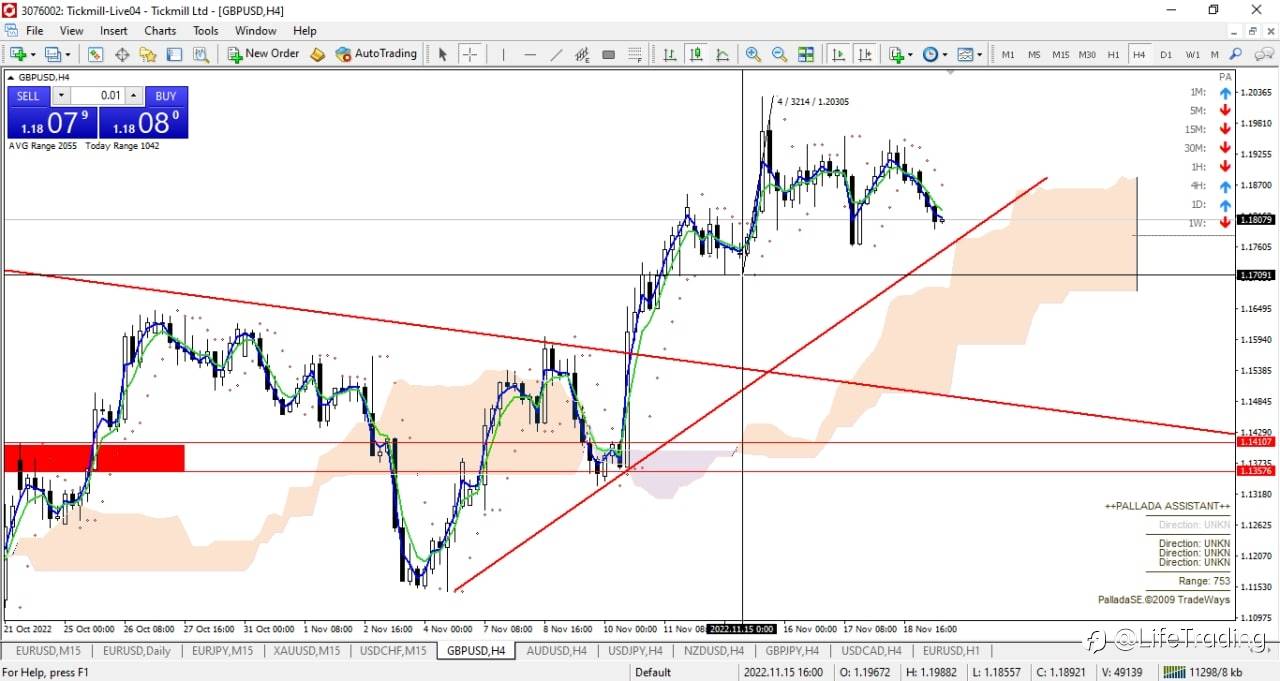The height and width of the screenshot is (681, 1280).
Task: Select the equidistant channel tool
Action: [x=582, y=54]
